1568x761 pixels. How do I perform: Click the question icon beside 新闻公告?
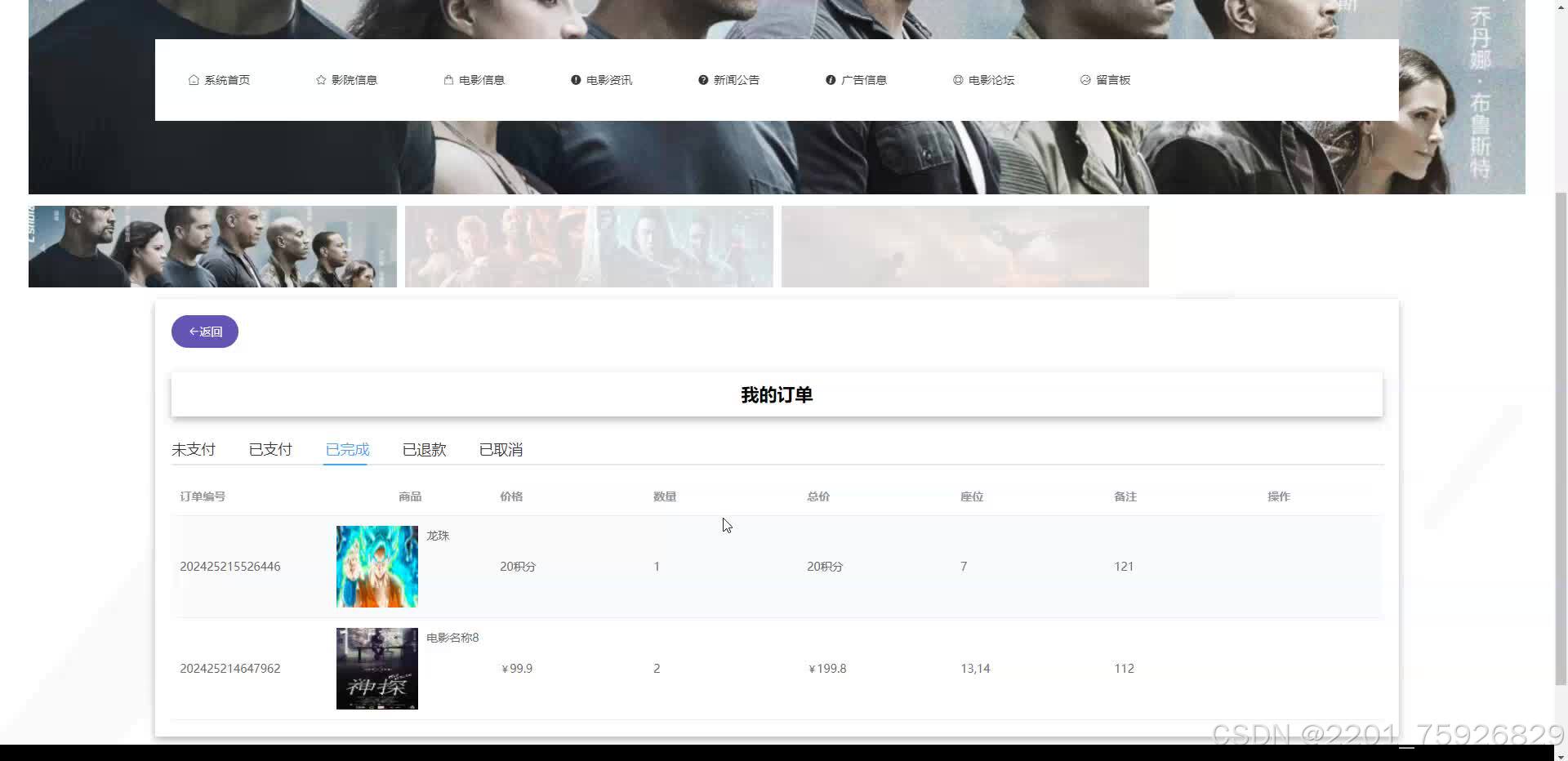point(703,80)
